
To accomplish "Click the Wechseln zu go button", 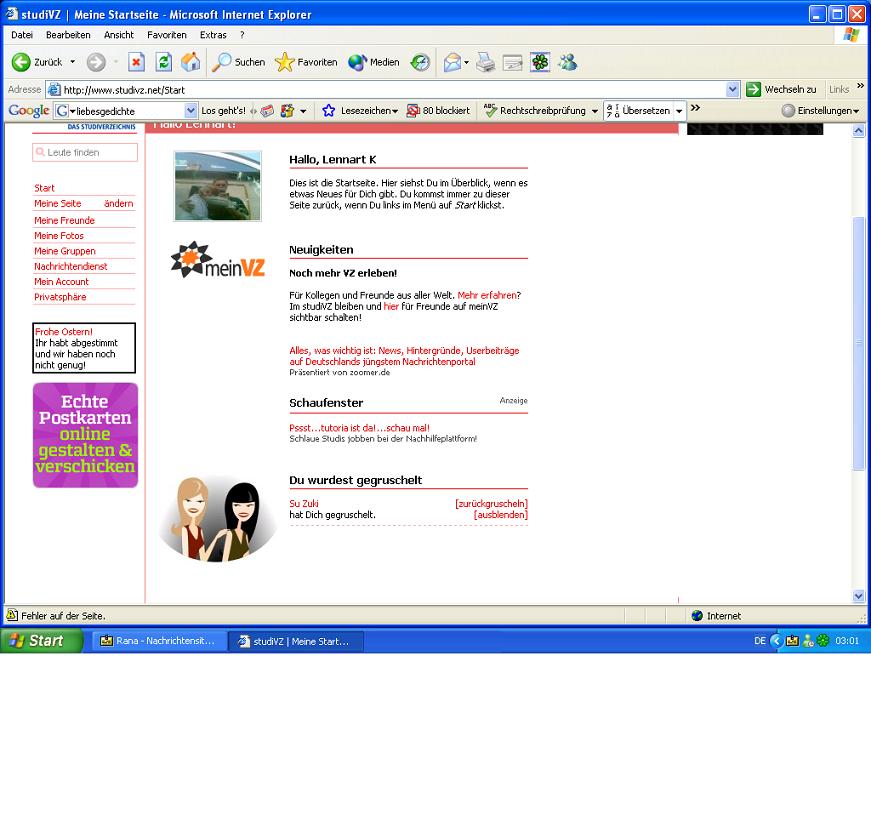I will point(781,89).
